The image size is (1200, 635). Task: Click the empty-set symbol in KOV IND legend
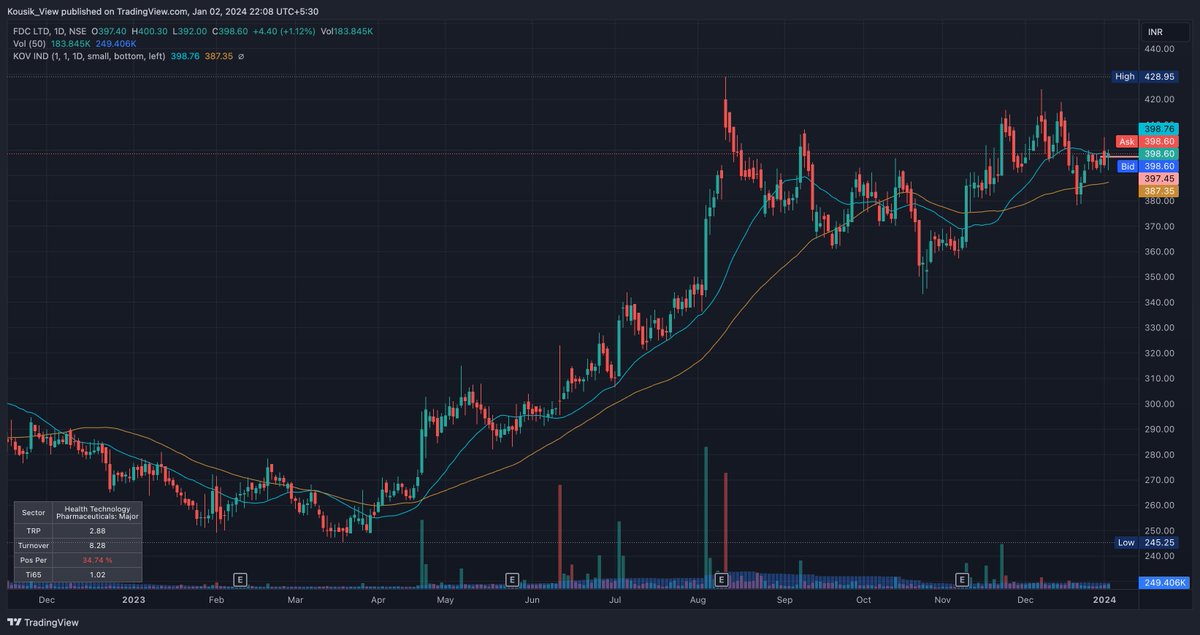click(x=241, y=57)
